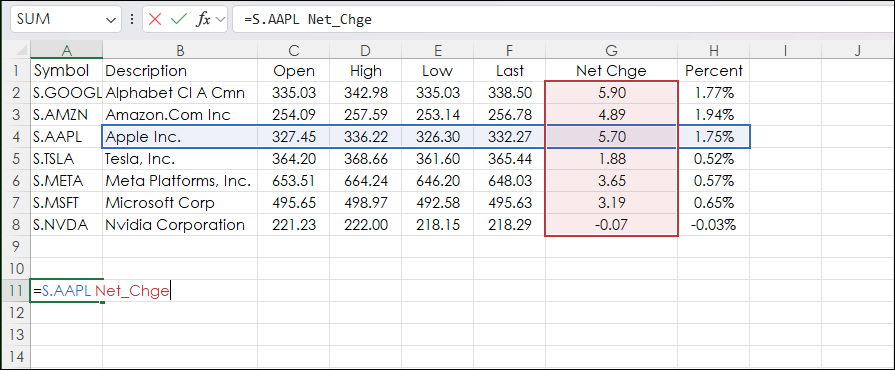The height and width of the screenshot is (370, 895).
Task: Select column D header
Action: [365, 50]
